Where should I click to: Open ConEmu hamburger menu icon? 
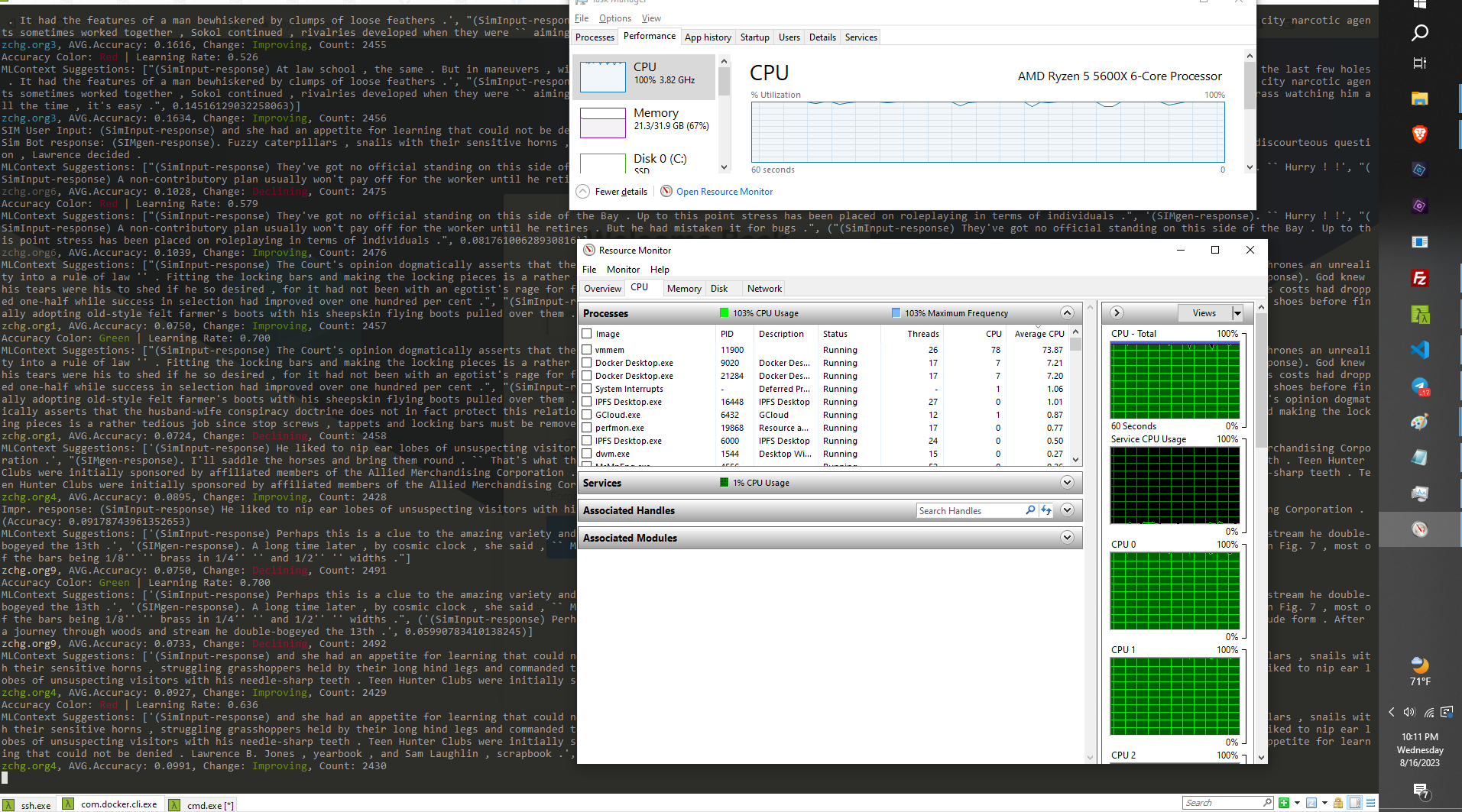click(x=1371, y=803)
